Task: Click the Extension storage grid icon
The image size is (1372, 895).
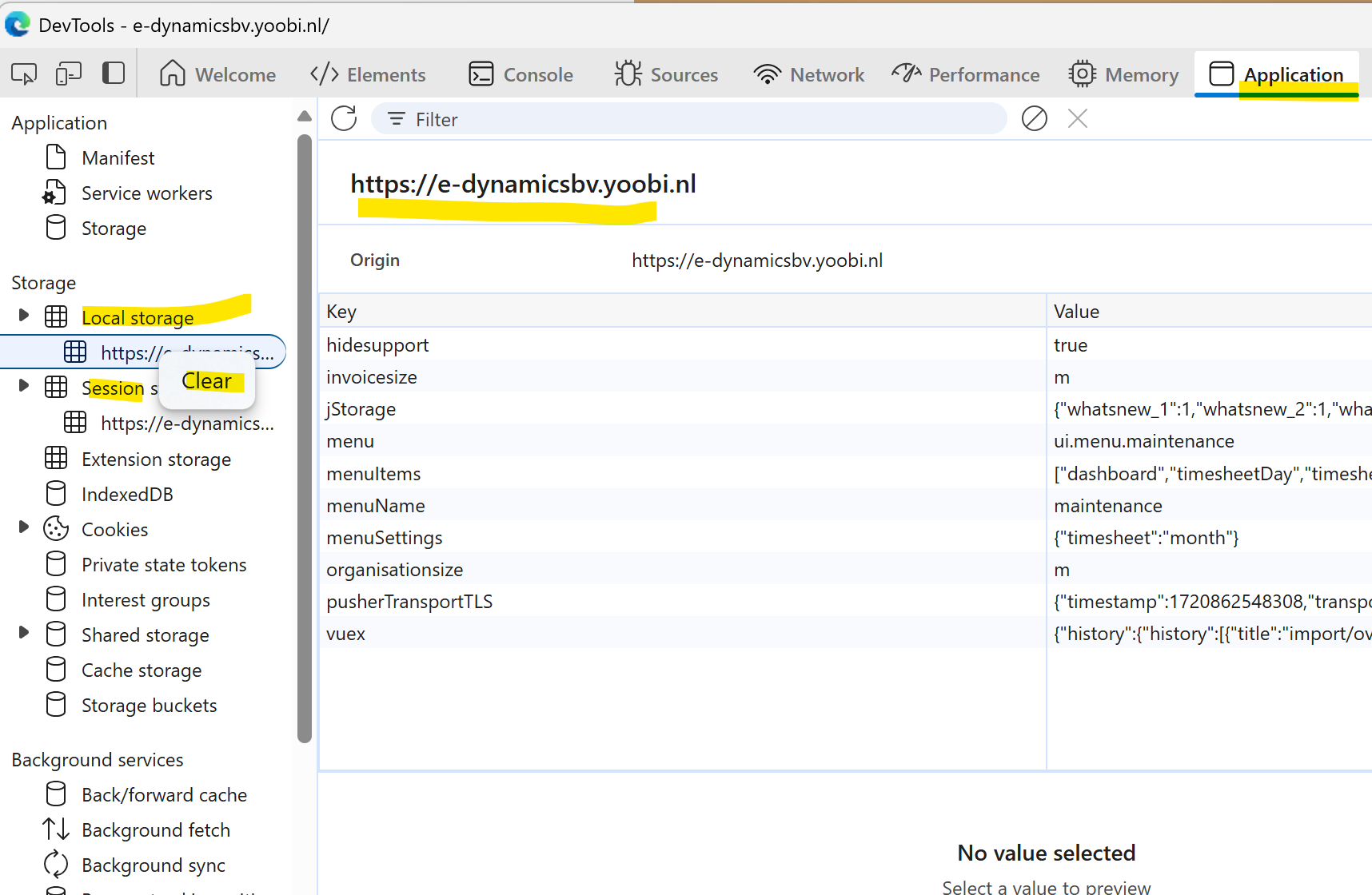Action: [56, 457]
